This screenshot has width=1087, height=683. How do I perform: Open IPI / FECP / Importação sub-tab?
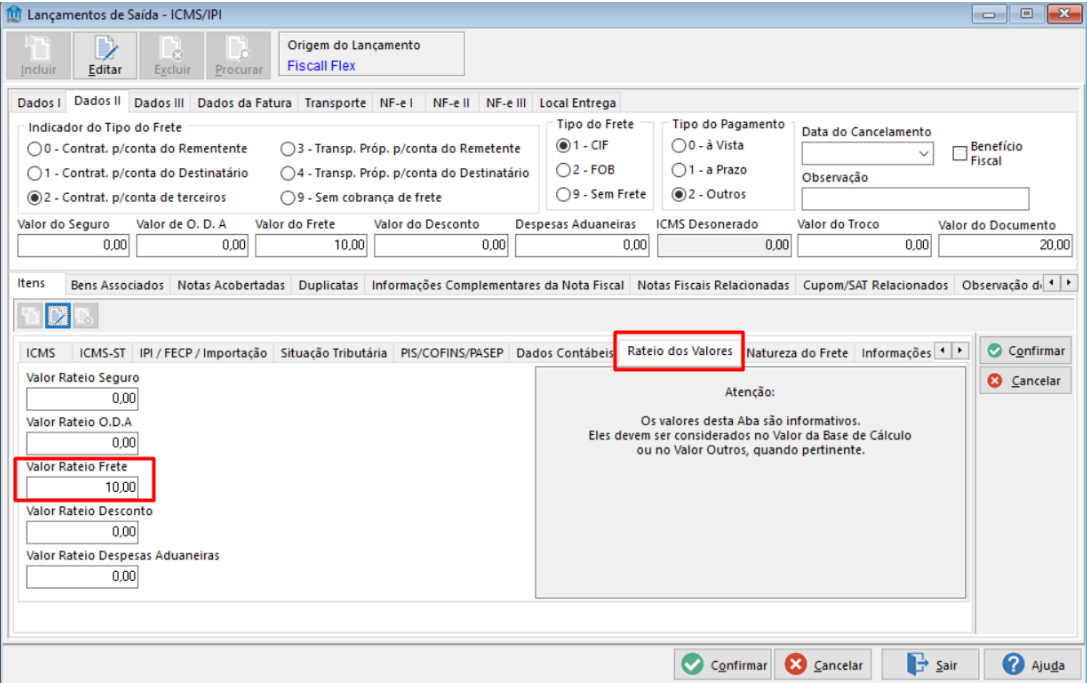[x=203, y=353]
